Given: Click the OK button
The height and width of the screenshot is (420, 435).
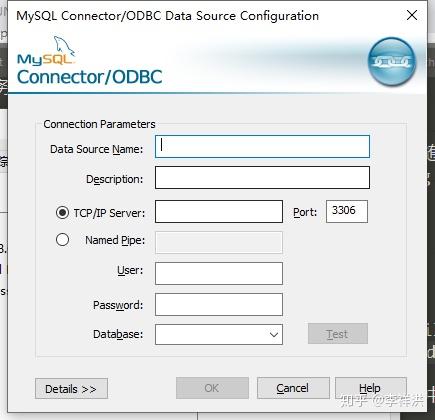Looking at the screenshot, I should point(212,388).
